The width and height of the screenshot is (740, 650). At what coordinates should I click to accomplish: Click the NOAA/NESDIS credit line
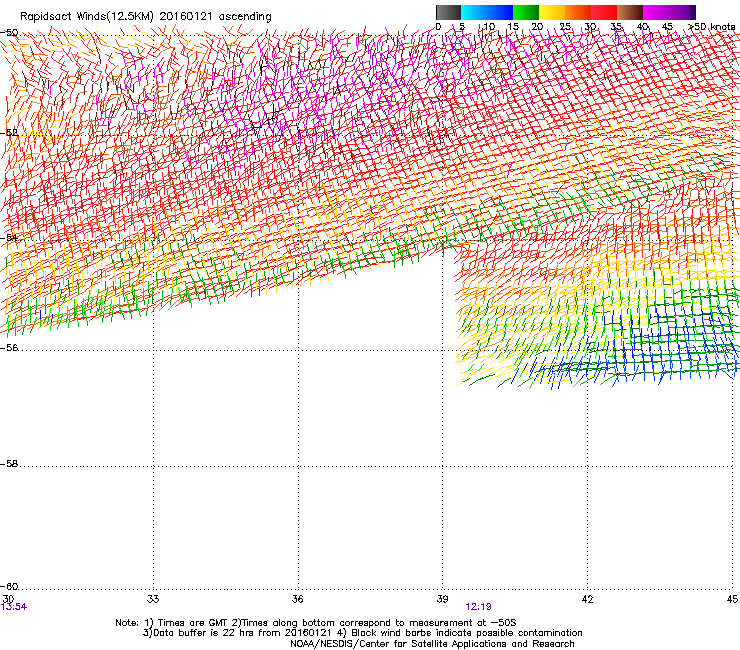coord(432,644)
